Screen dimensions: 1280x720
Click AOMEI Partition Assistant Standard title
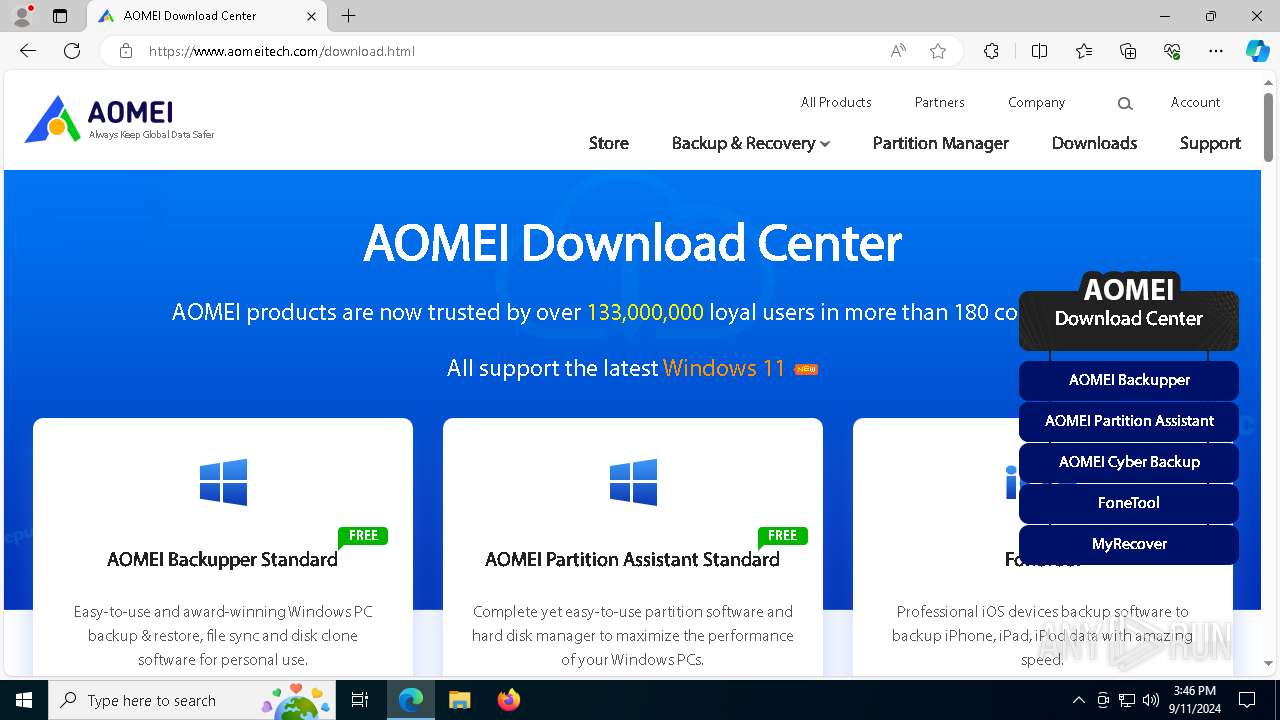tap(632, 559)
